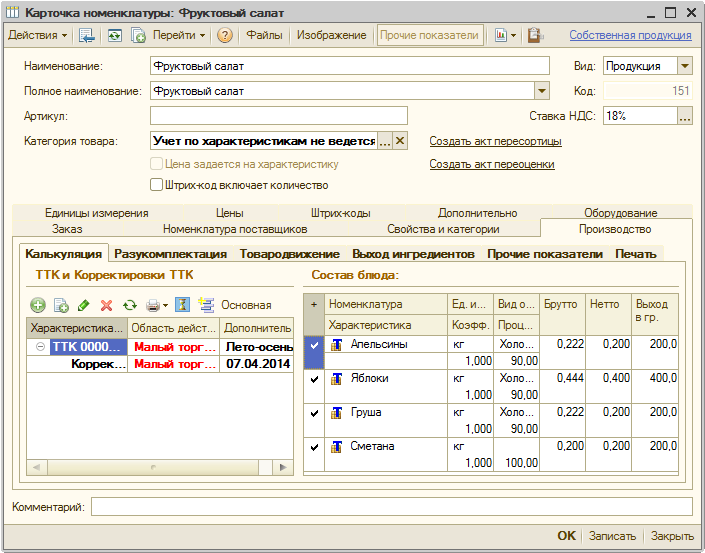The width and height of the screenshot is (705, 553).
Task: Refresh the TTK list with green arrows icon
Action: click(130, 306)
